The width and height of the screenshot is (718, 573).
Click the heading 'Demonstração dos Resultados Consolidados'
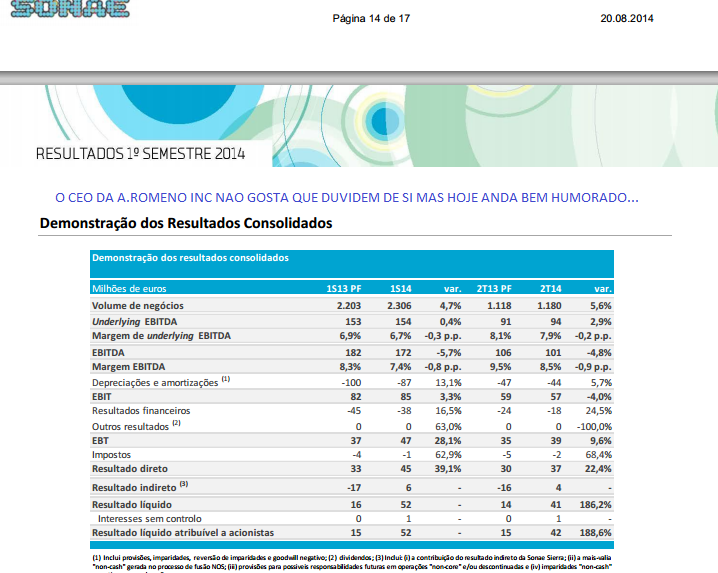click(186, 223)
